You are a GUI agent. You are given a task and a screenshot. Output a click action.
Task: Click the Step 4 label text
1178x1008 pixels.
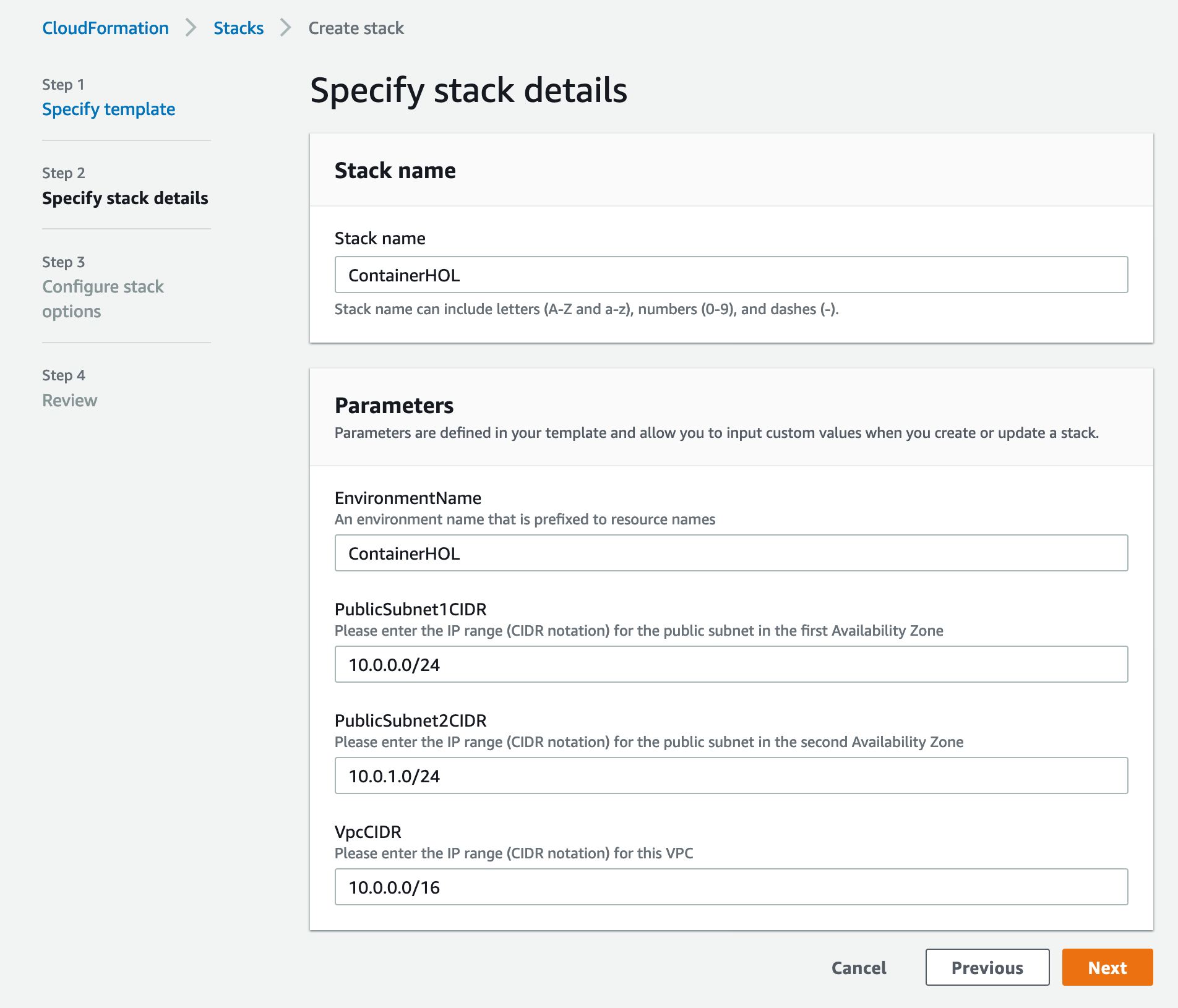(64, 375)
